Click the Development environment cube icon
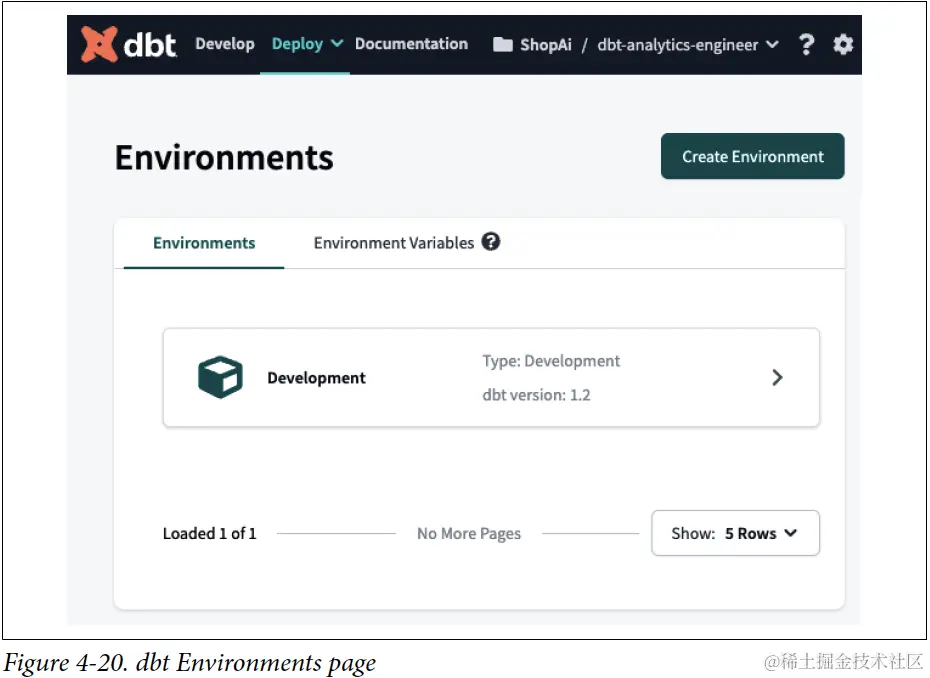The width and height of the screenshot is (930, 678). 220,378
